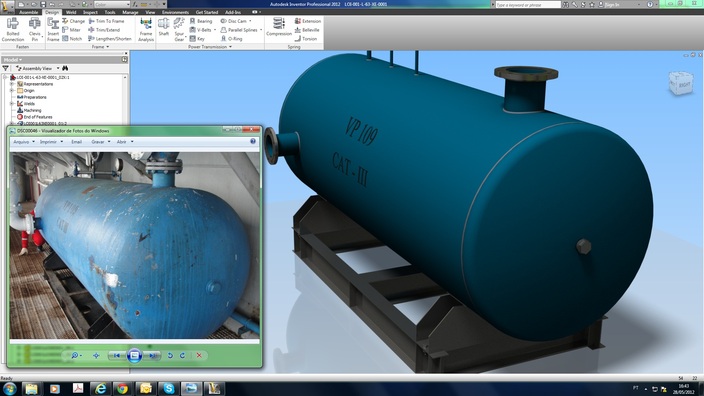The image size is (704, 396).
Task: Start slideshow in photo viewer
Action: click(134, 356)
